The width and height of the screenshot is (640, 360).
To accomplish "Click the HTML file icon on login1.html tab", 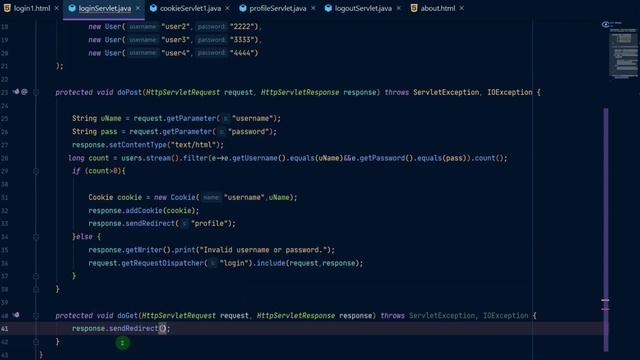I will (7, 8).
